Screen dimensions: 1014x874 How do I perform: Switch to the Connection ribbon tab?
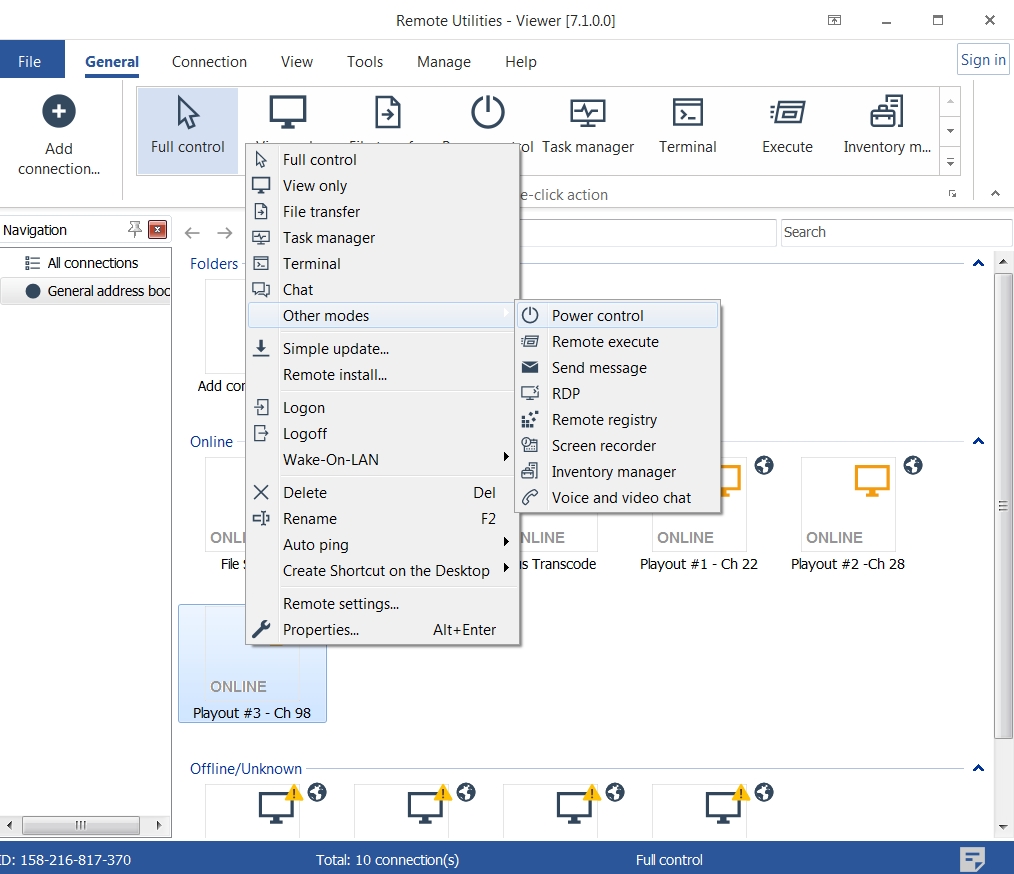[209, 62]
